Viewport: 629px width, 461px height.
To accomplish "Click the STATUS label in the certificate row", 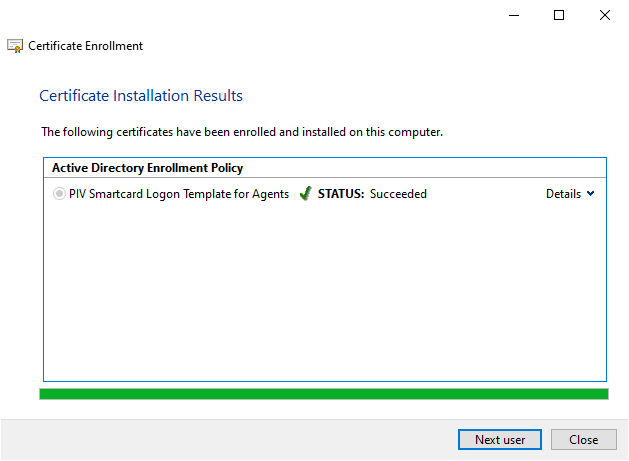I will [341, 194].
